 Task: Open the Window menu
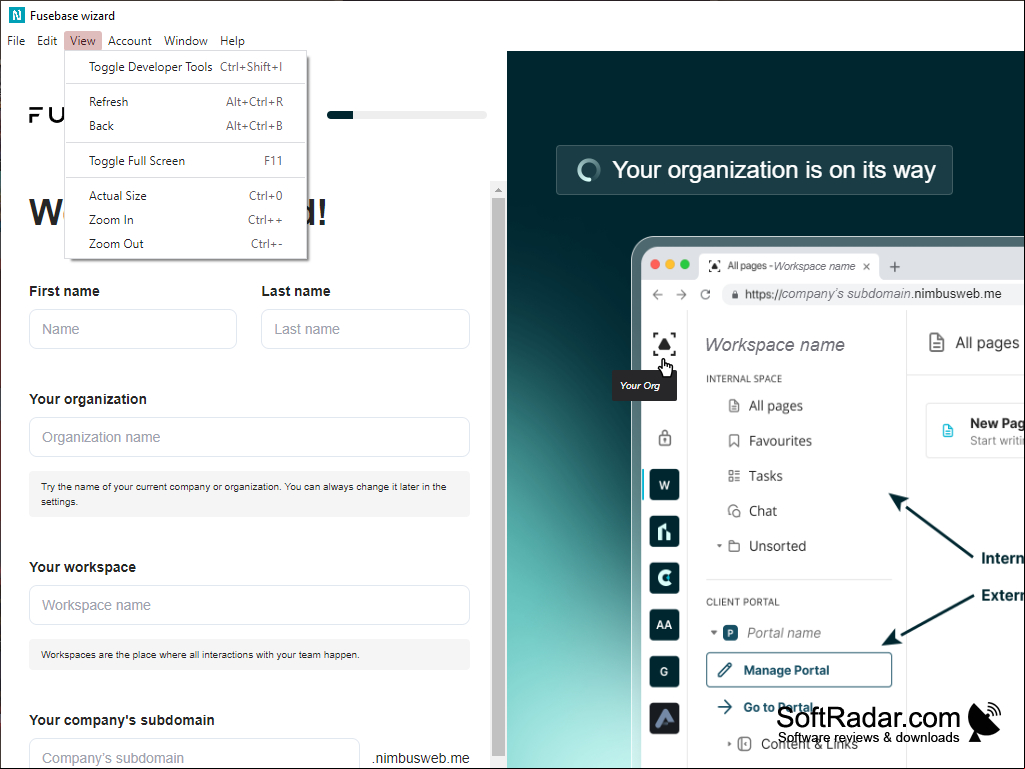186,41
